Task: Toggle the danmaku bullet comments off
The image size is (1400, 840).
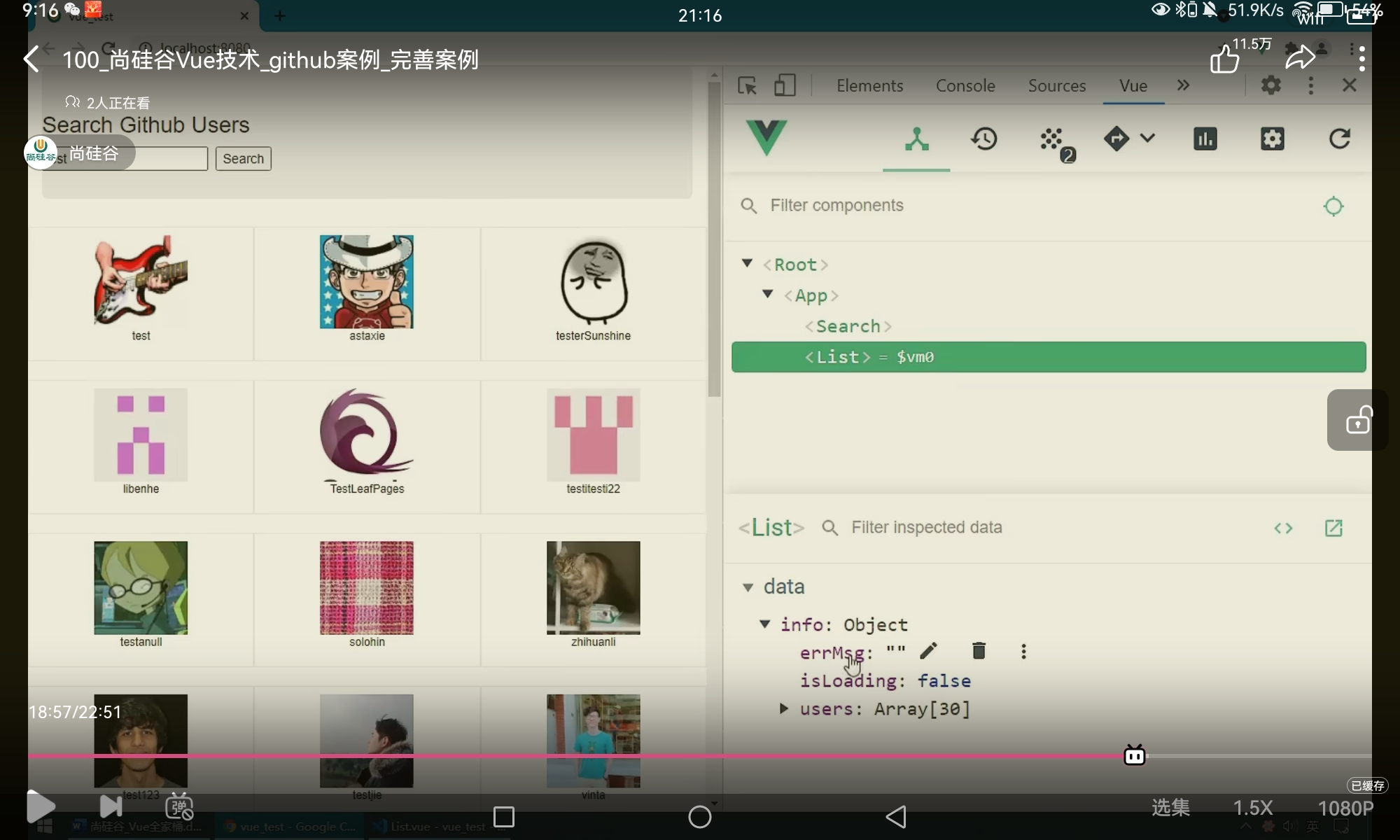Action: click(x=179, y=807)
